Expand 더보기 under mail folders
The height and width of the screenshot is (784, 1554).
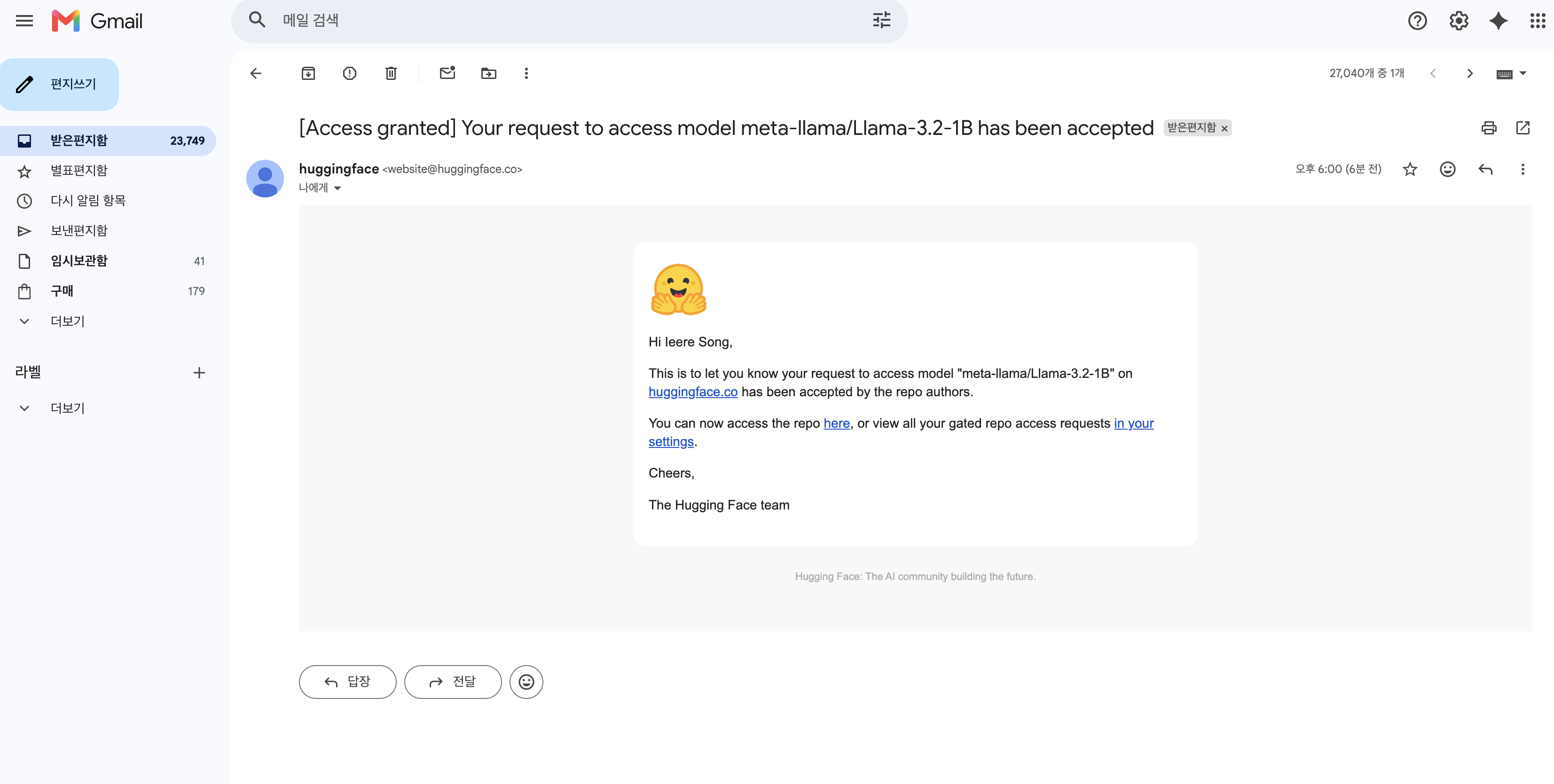tap(68, 321)
